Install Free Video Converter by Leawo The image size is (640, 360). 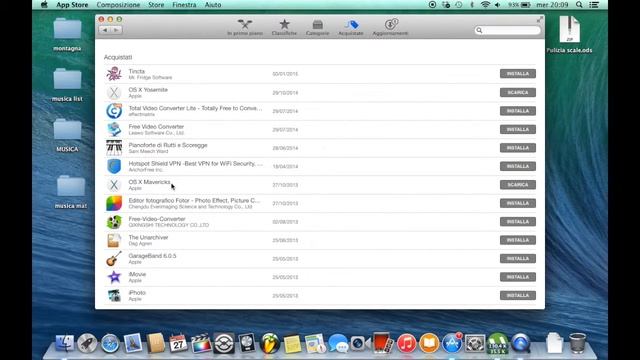click(518, 129)
